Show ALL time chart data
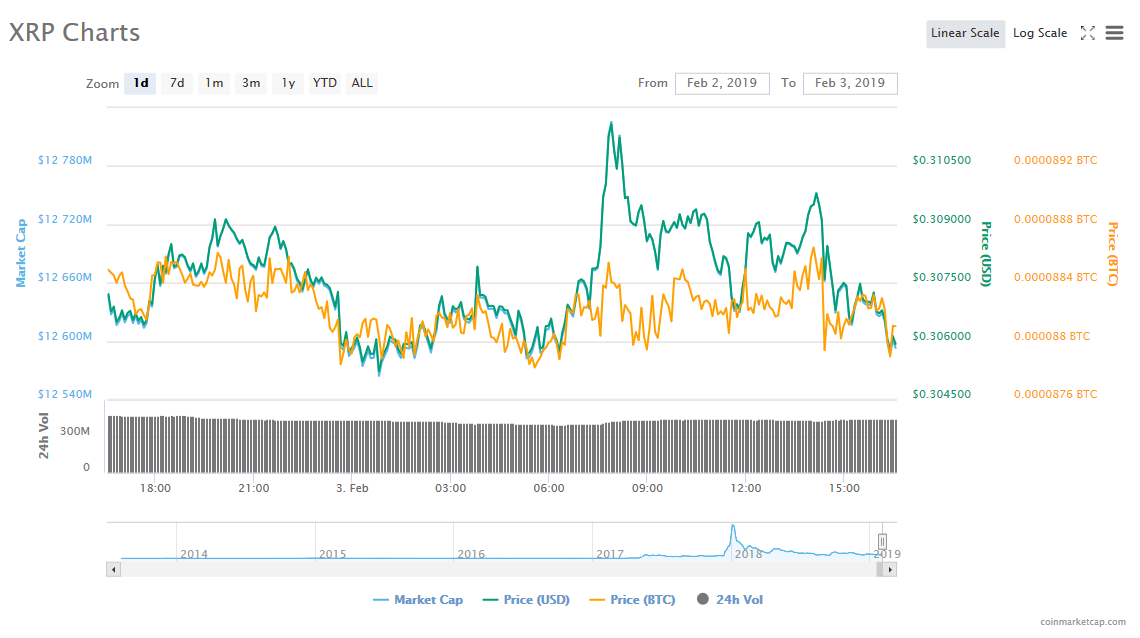This screenshot has height=638, width=1140. (x=362, y=83)
